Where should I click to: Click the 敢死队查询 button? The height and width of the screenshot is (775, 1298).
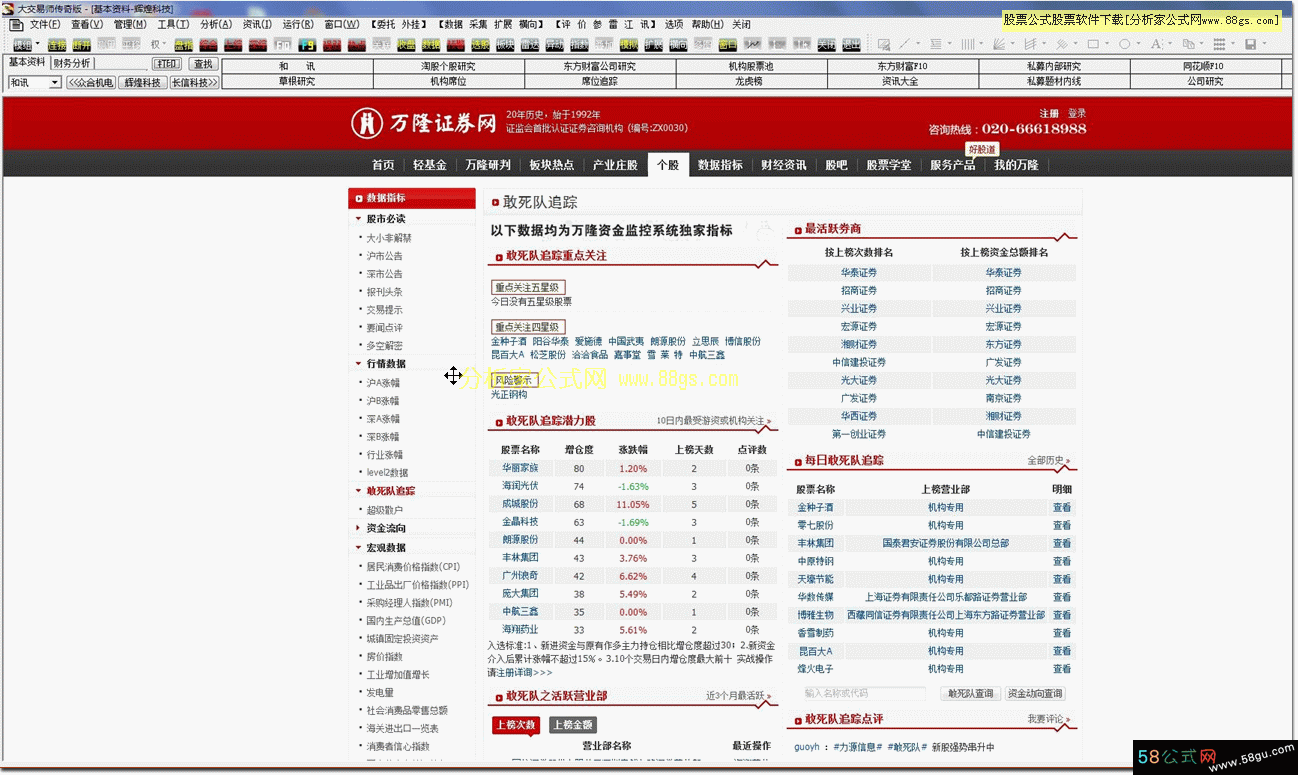point(971,693)
